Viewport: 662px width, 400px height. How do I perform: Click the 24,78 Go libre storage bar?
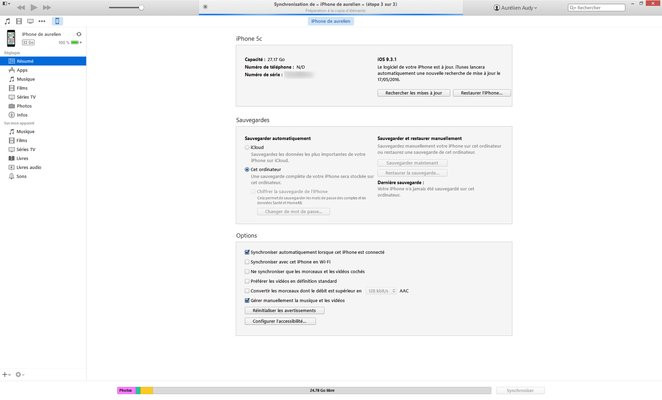[x=322, y=391]
